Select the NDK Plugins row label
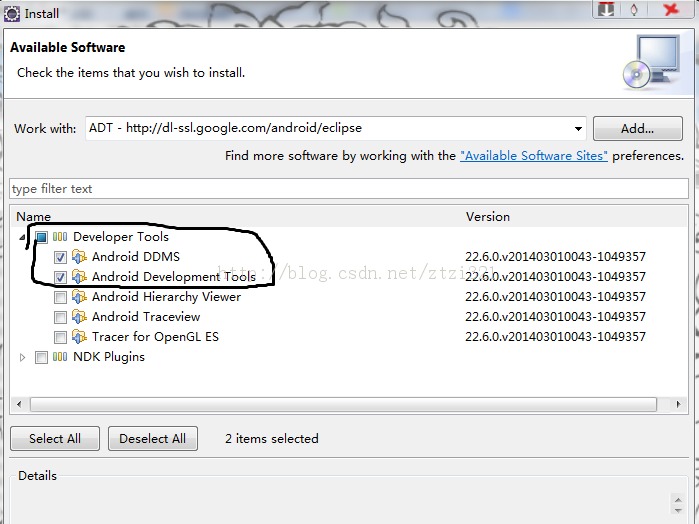This screenshot has height=524, width=699. [x=109, y=357]
